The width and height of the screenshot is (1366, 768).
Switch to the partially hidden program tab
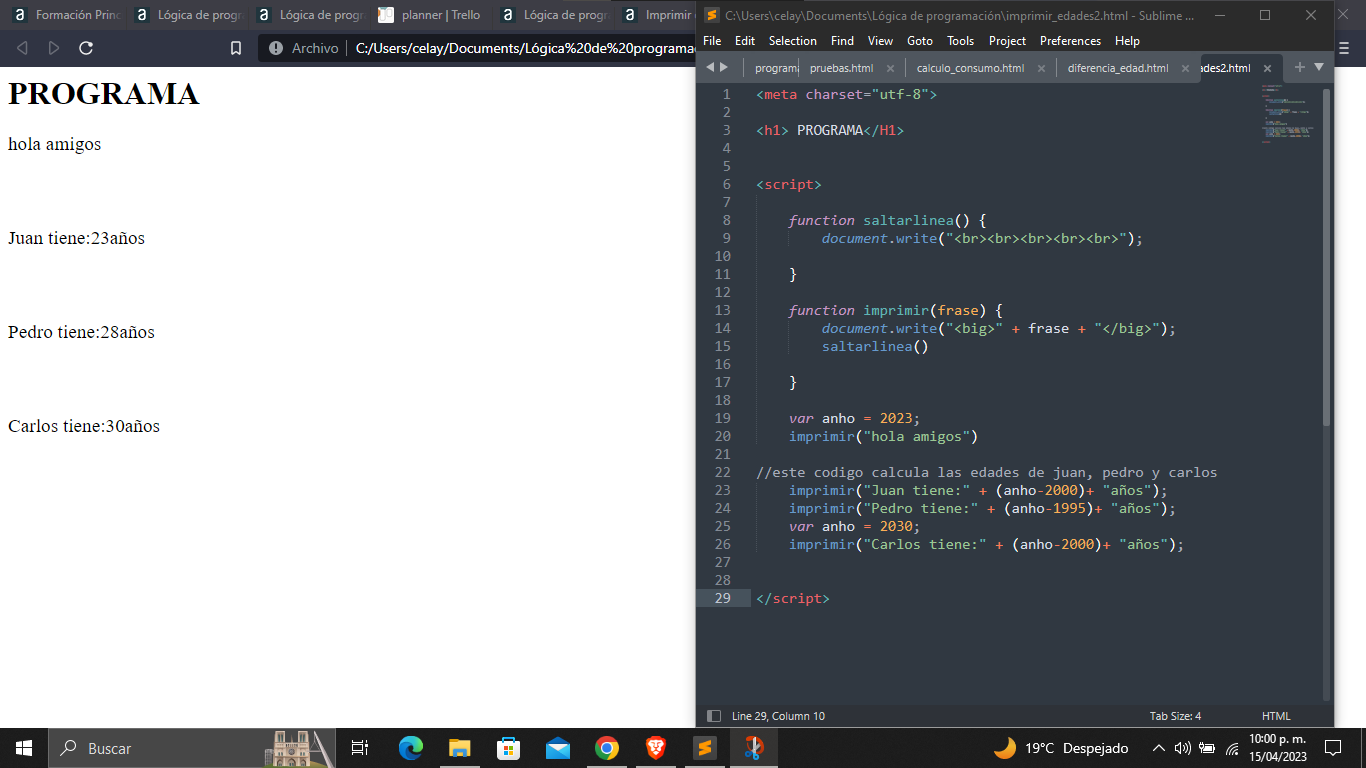(775, 68)
